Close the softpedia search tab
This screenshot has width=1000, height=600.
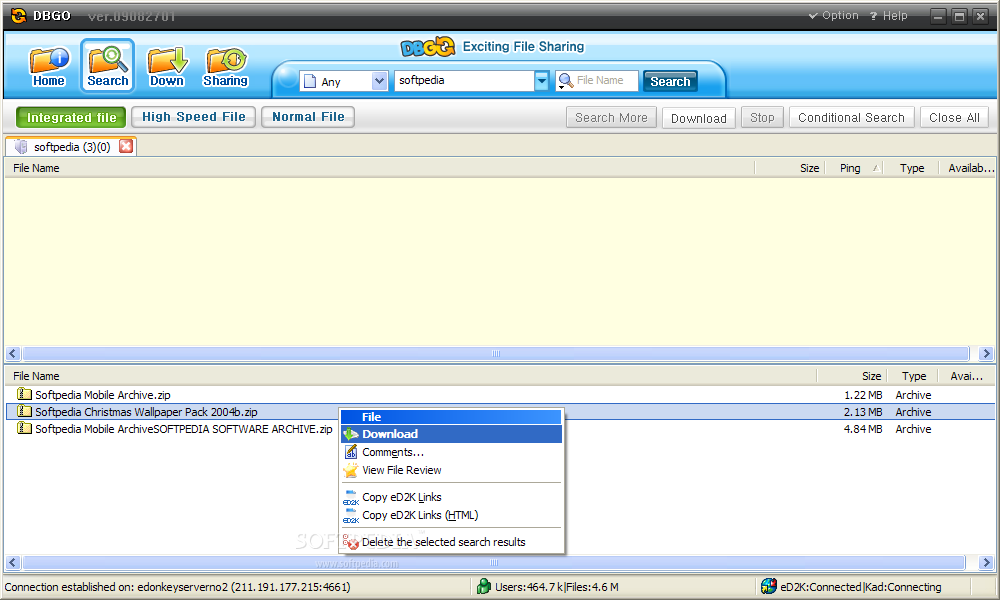(126, 146)
